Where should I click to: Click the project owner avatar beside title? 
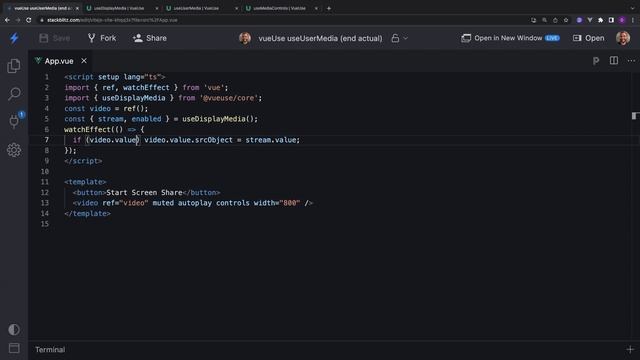[x=245, y=38]
